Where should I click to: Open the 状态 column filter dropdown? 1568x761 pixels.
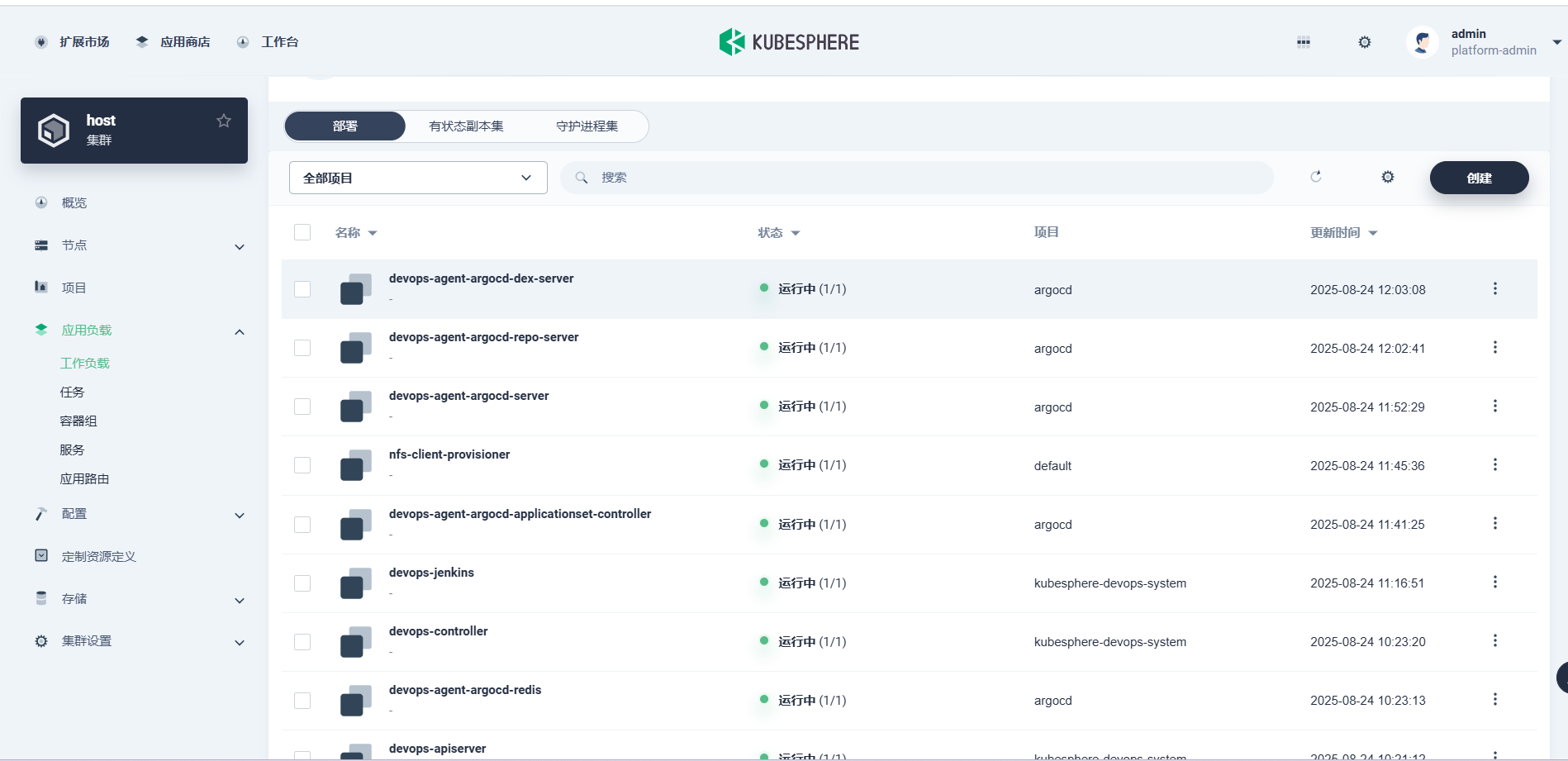point(779,233)
